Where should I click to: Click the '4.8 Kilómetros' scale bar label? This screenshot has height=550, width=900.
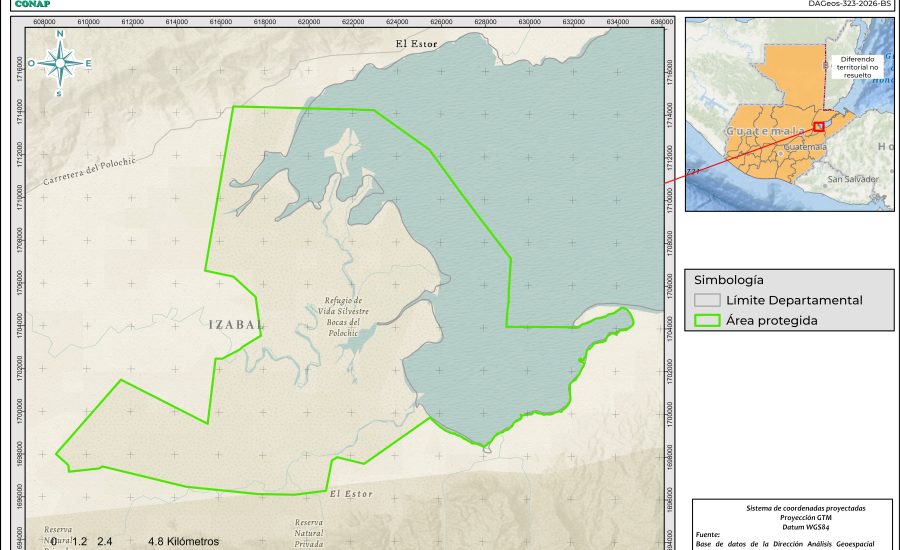point(183,541)
